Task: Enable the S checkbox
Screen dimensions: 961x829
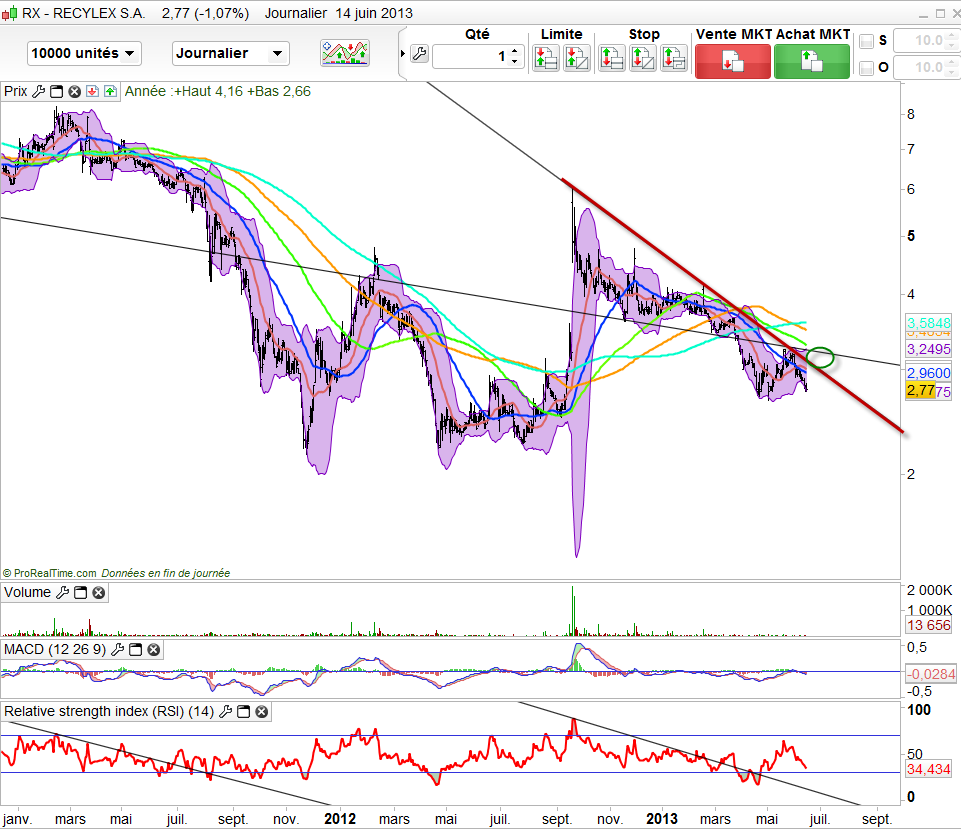Action: 867,41
